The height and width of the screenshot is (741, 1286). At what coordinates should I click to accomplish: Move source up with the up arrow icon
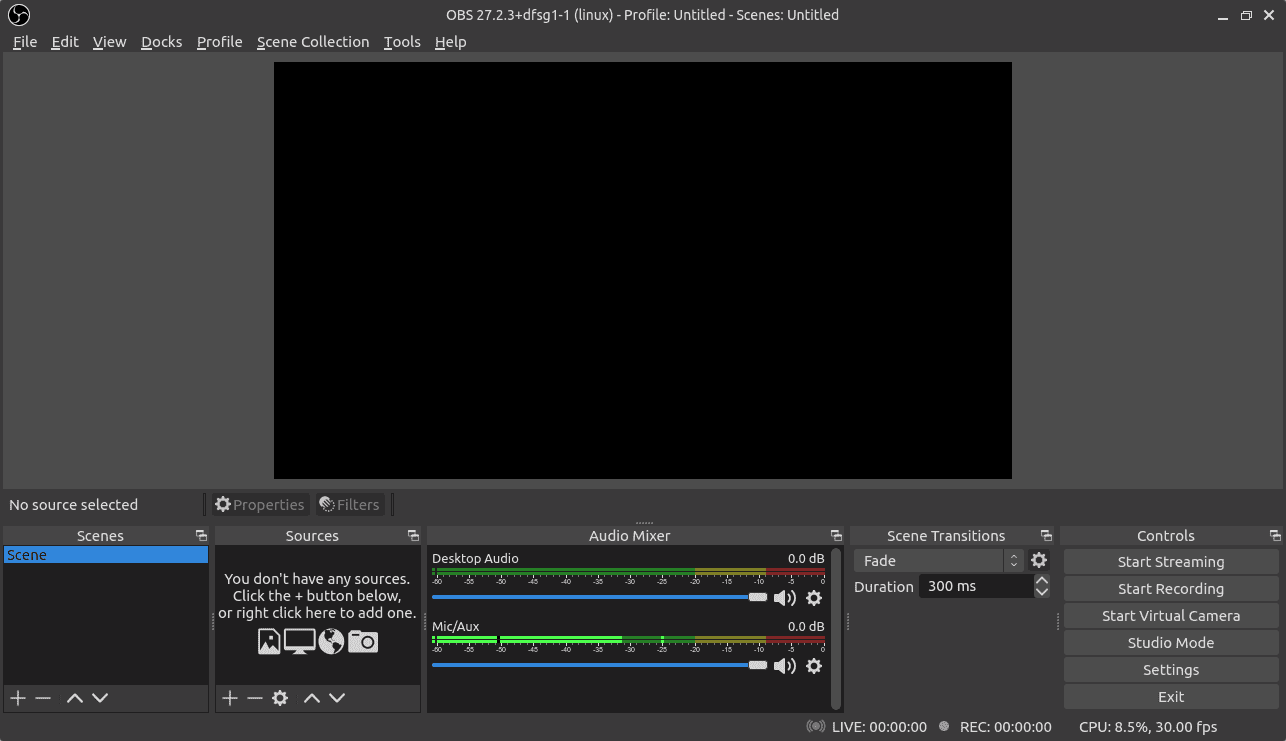tap(311, 698)
